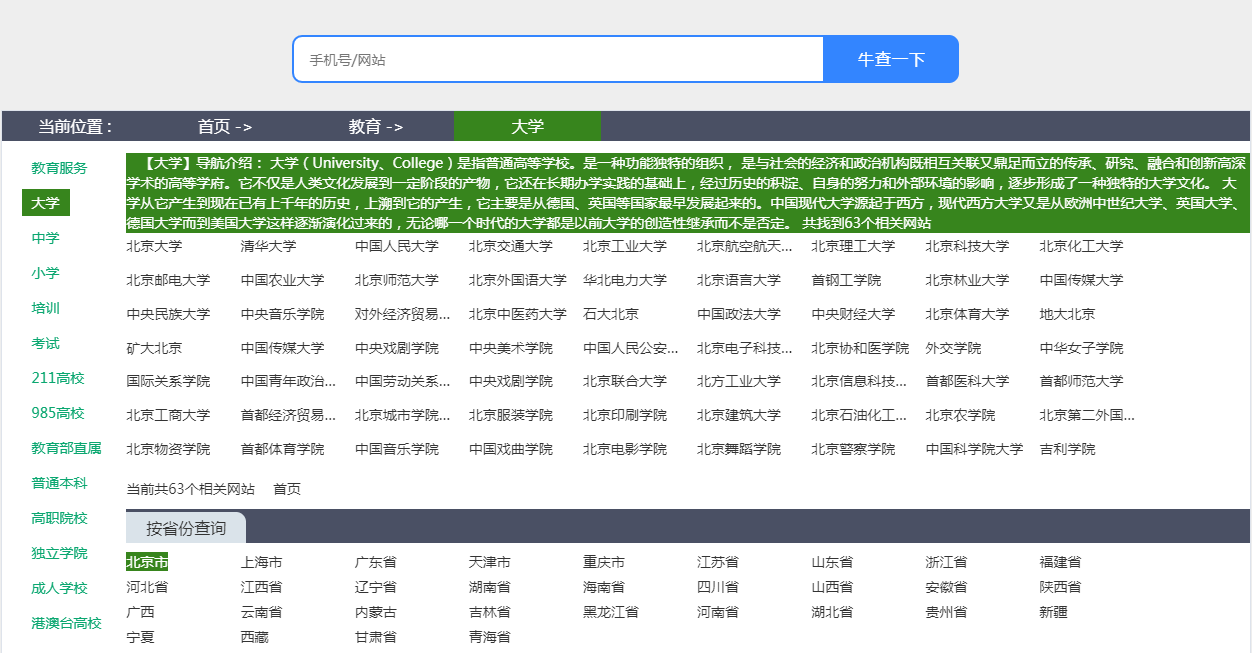This screenshot has height=653, width=1252.
Task: Open 北京科技大学 link
Action: coord(966,246)
